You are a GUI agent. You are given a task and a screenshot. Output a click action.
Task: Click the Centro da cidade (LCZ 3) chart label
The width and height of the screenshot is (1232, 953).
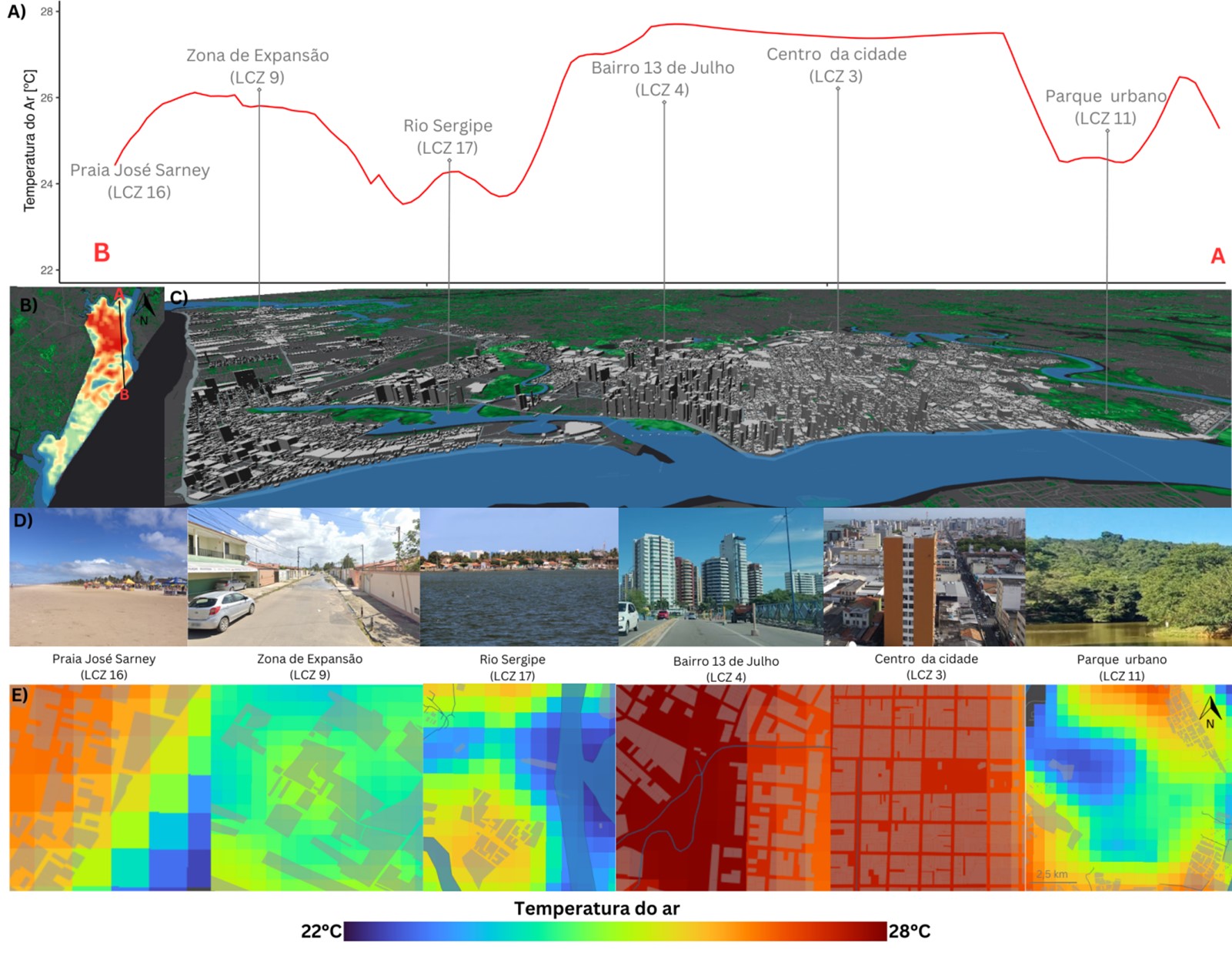pos(836,65)
